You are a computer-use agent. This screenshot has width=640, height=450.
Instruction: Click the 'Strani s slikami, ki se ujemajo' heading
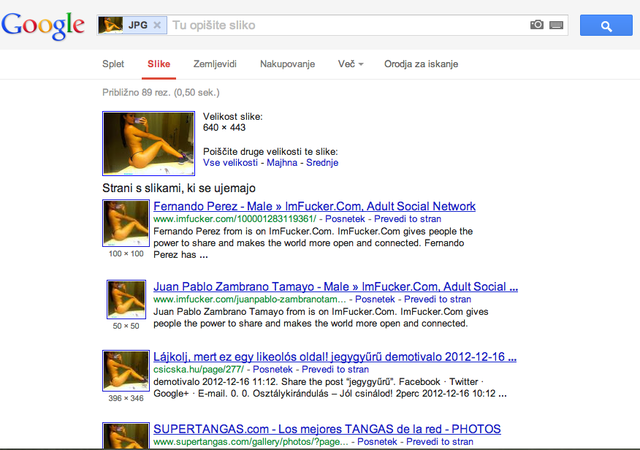click(179, 188)
